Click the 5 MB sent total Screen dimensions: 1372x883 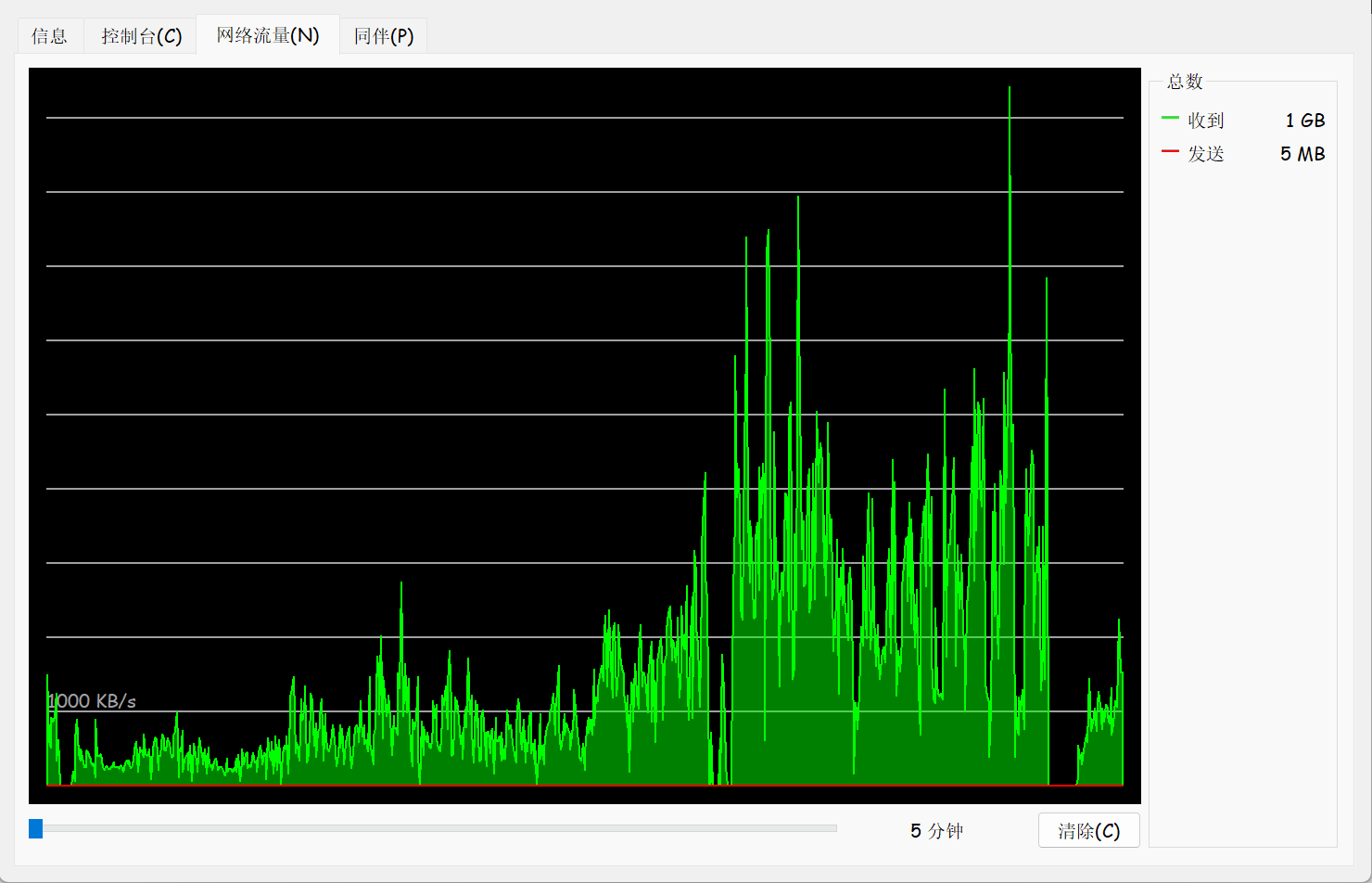1302,154
